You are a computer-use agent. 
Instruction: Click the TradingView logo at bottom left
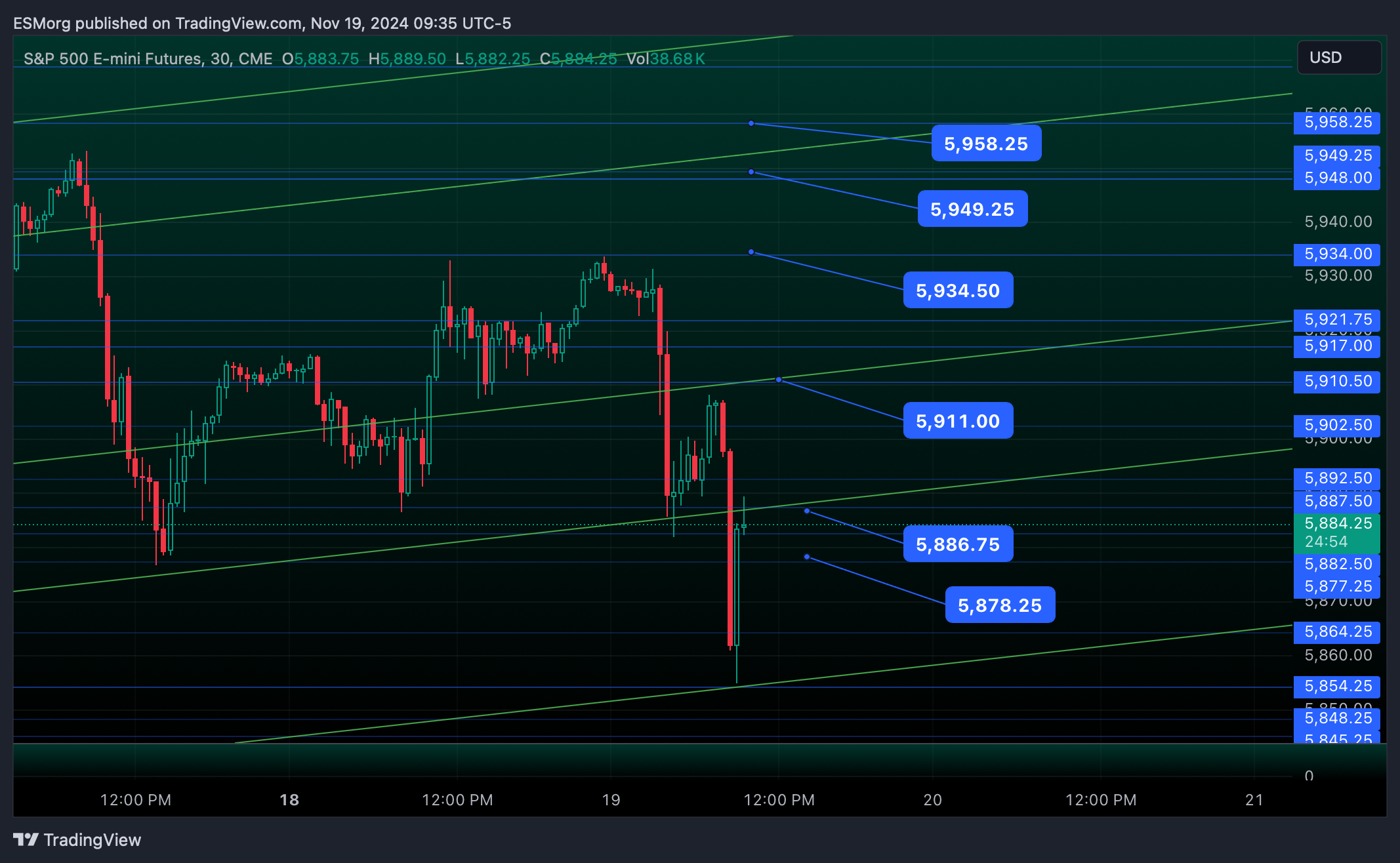coord(77,840)
